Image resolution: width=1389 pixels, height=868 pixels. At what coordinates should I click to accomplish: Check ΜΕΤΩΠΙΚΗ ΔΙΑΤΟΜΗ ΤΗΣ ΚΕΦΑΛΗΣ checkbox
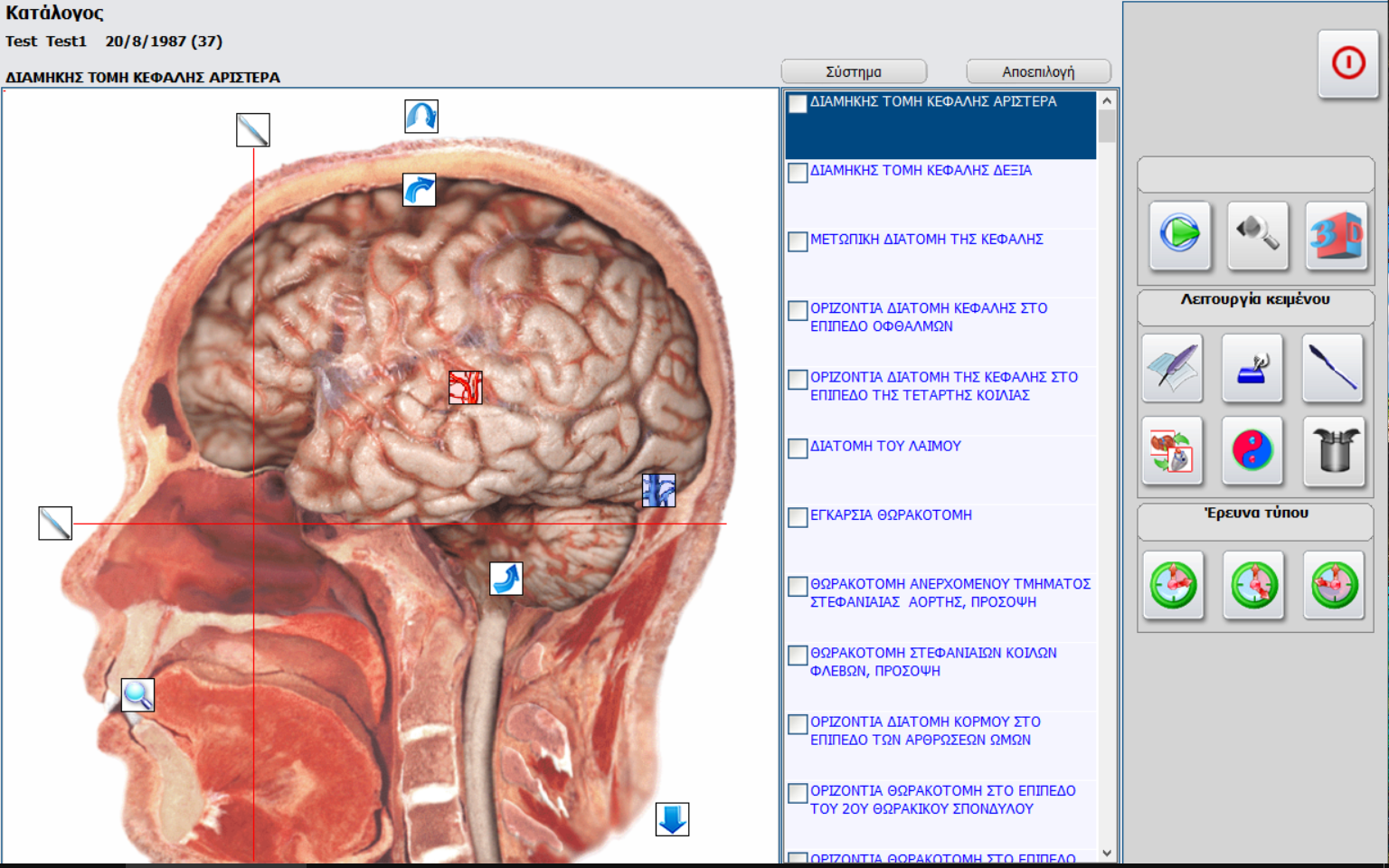tap(798, 241)
